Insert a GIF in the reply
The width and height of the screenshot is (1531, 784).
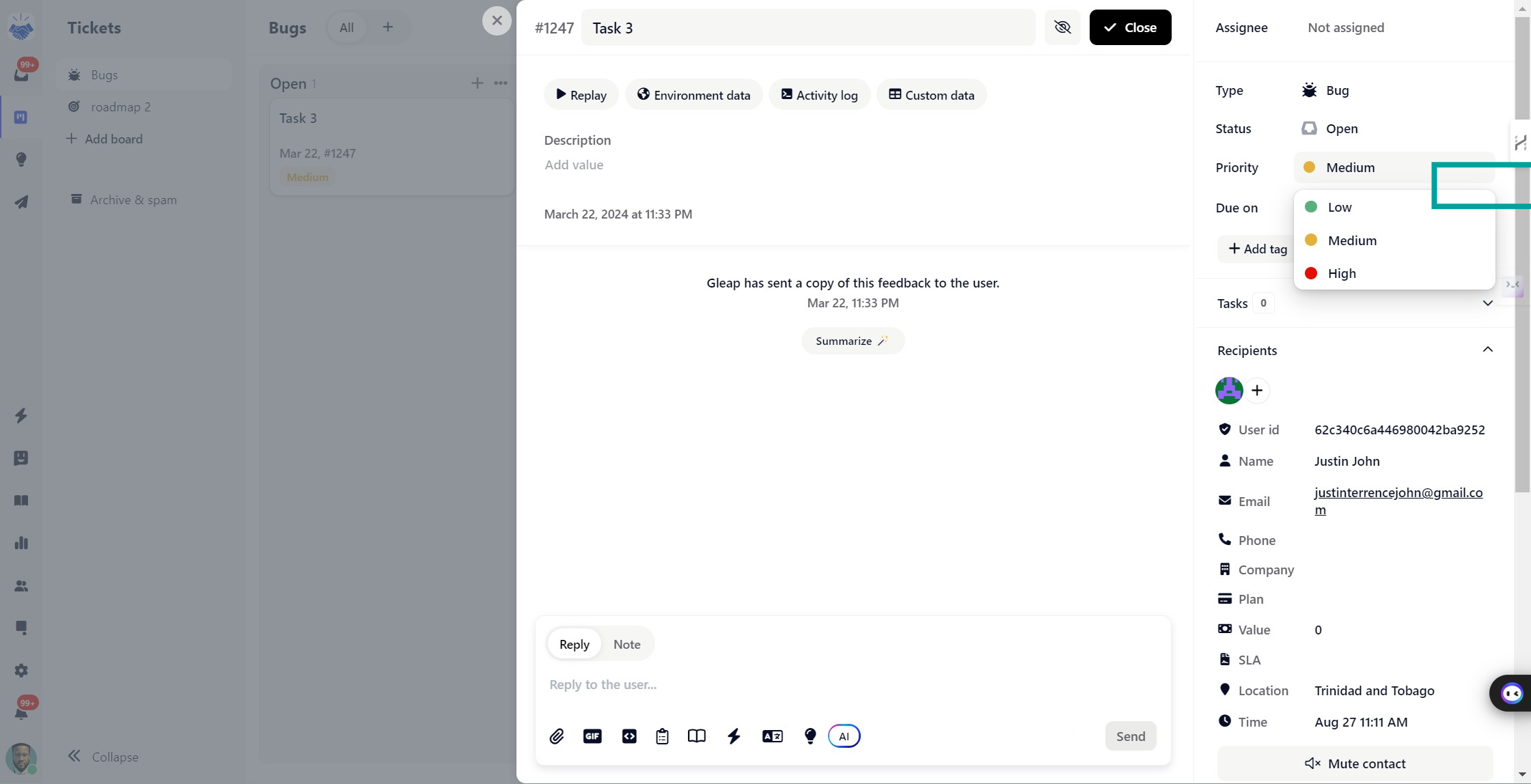[x=592, y=736]
